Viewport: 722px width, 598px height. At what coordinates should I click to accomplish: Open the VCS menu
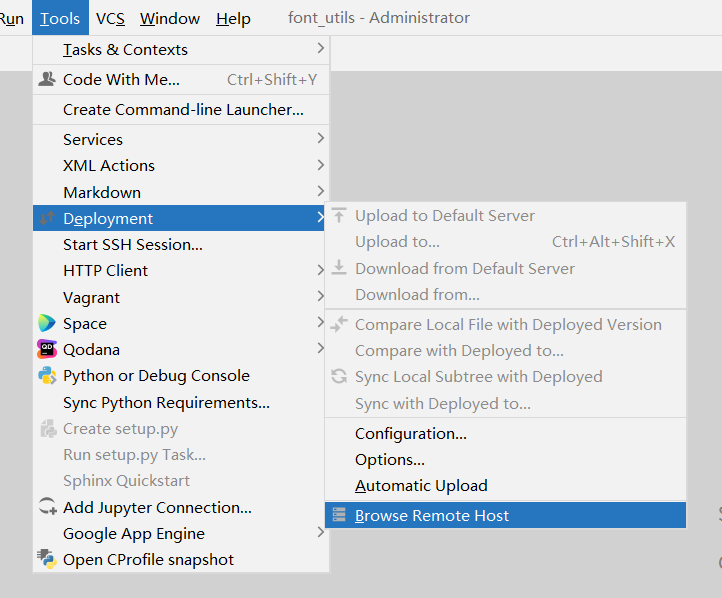(x=111, y=18)
